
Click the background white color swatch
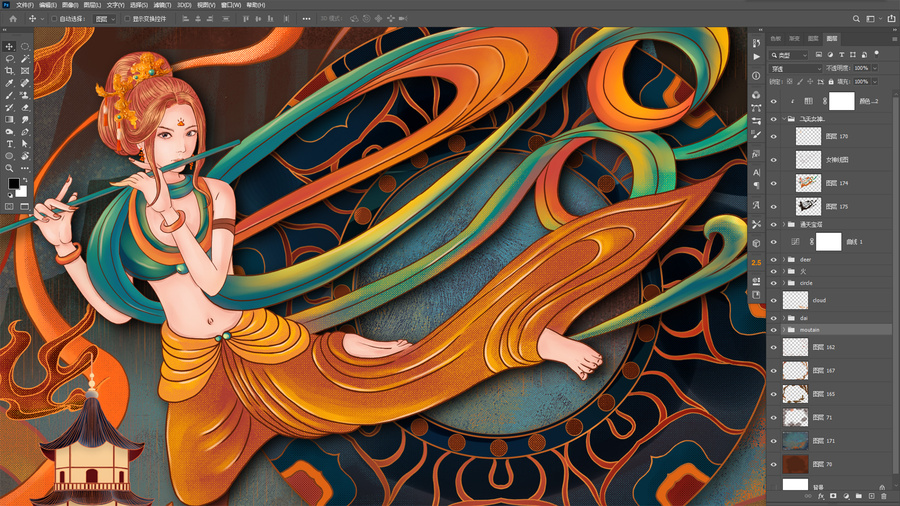[22, 192]
